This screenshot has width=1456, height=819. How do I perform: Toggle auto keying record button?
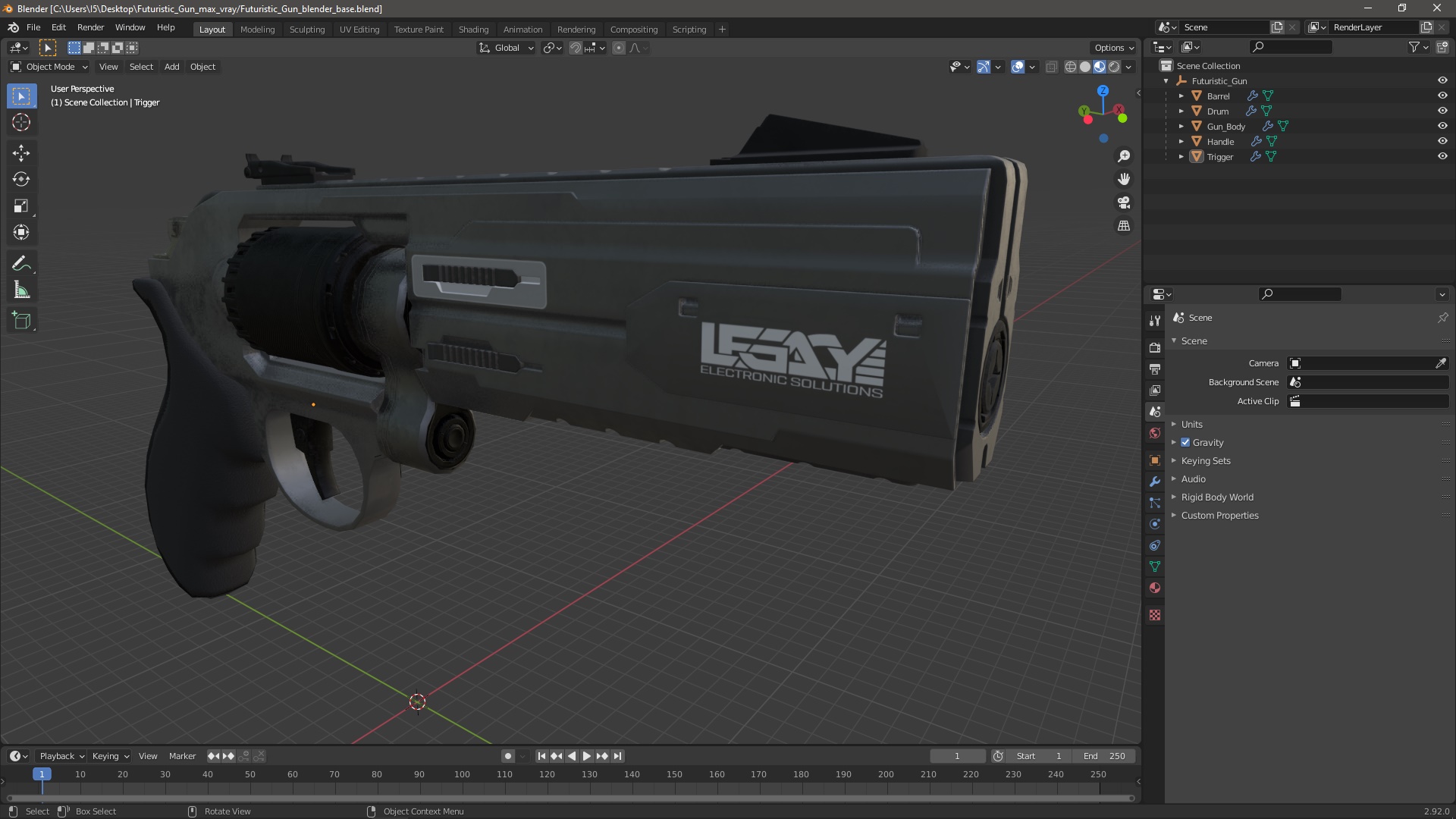[508, 756]
